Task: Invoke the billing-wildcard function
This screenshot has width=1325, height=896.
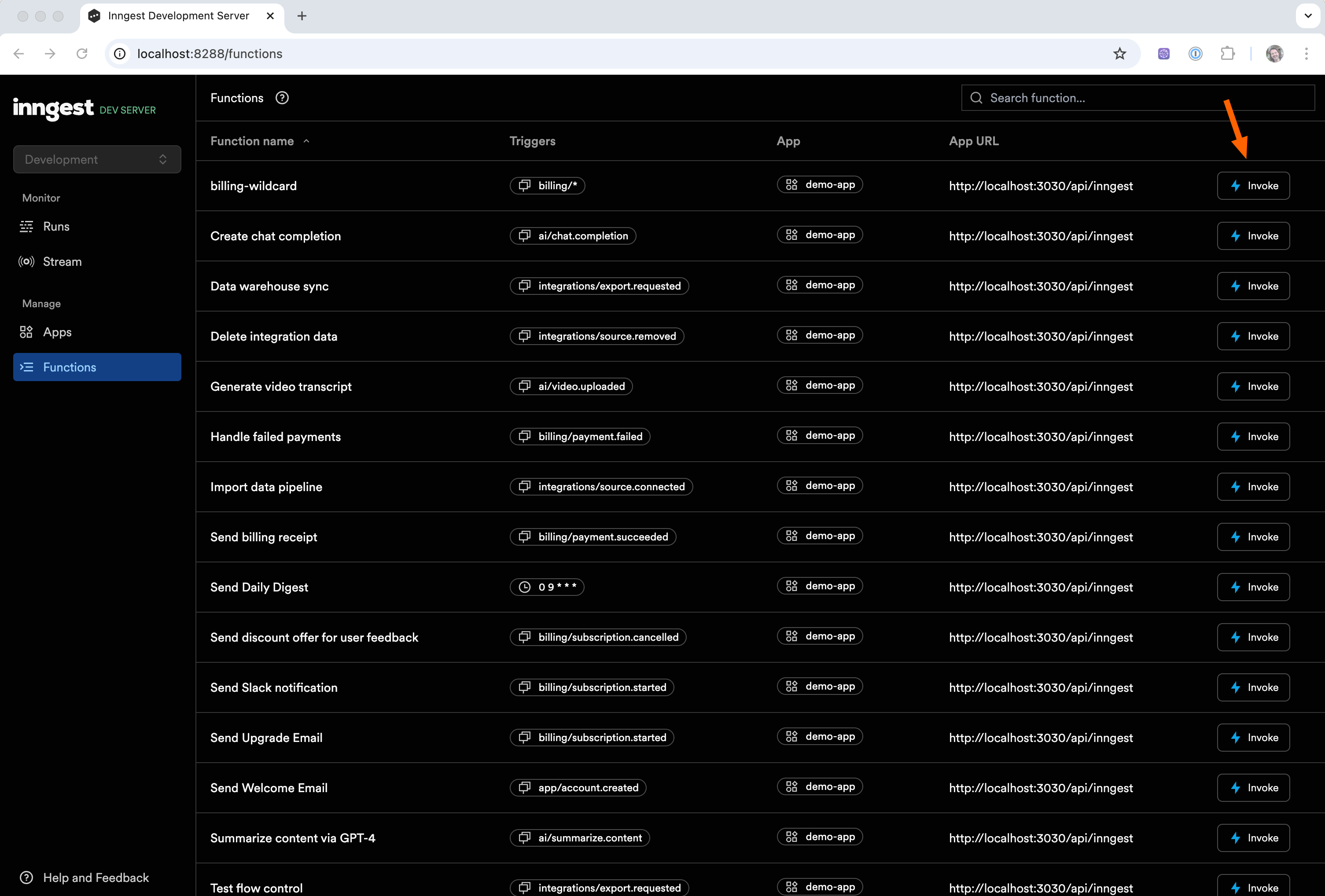Action: click(1253, 186)
